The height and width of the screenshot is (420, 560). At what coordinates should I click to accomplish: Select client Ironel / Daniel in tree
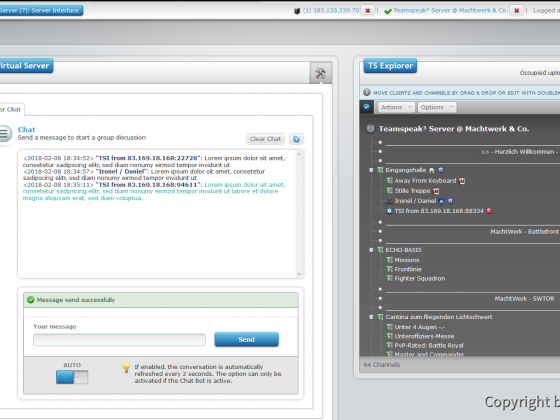point(415,201)
